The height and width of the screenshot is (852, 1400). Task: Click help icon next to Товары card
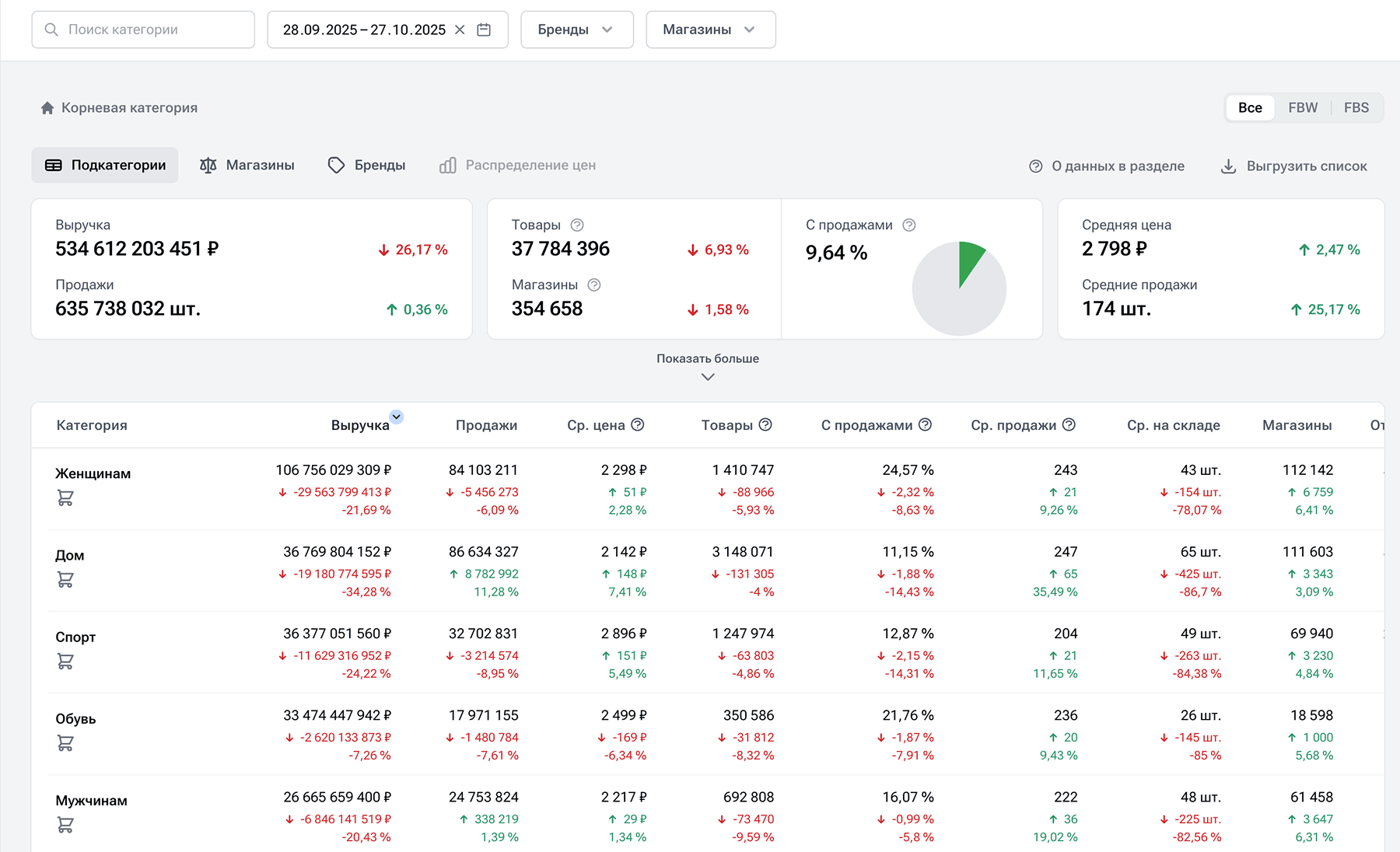point(577,225)
